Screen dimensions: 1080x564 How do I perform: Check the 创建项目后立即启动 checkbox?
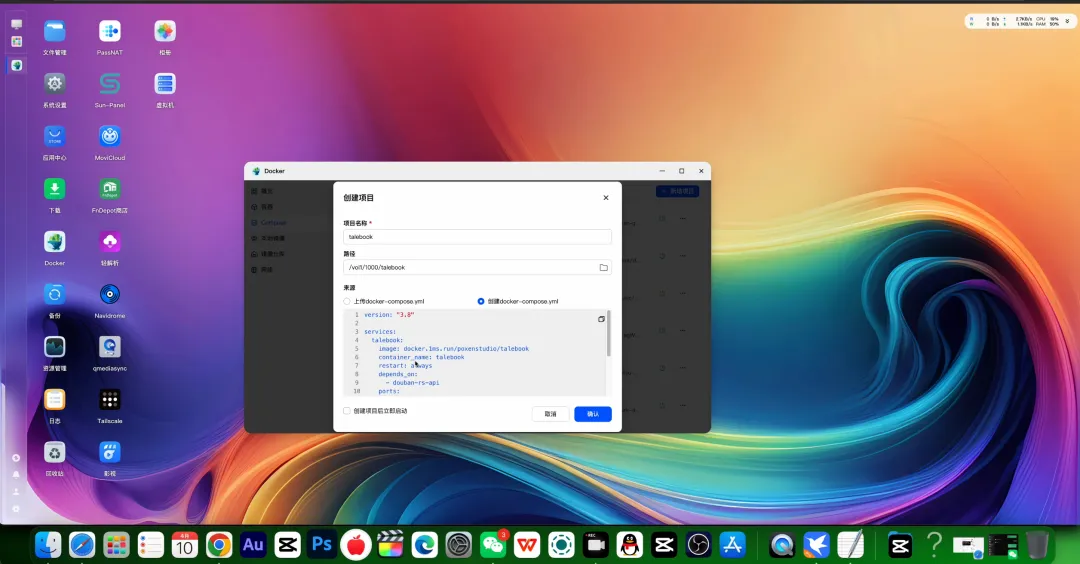pyautogui.click(x=346, y=410)
